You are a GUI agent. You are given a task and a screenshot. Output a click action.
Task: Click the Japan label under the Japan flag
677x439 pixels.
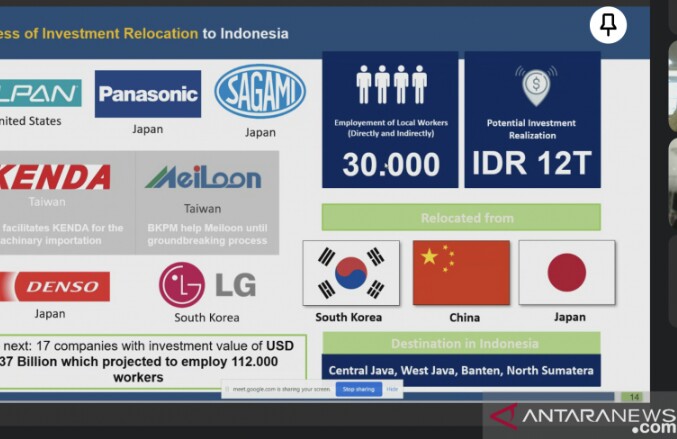pyautogui.click(x=570, y=317)
